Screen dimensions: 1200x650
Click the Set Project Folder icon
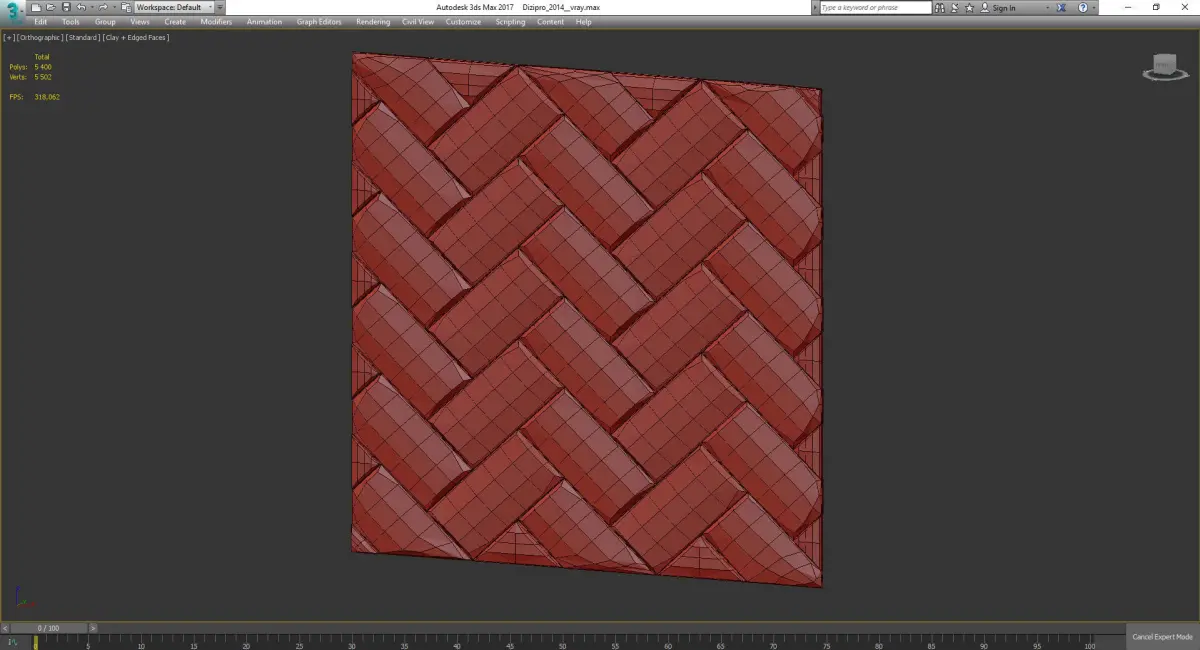[124, 7]
